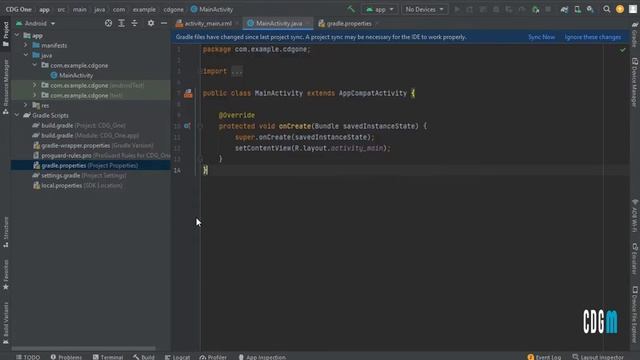Open the Build bottom tab
The width and height of the screenshot is (640, 360).
144,357
